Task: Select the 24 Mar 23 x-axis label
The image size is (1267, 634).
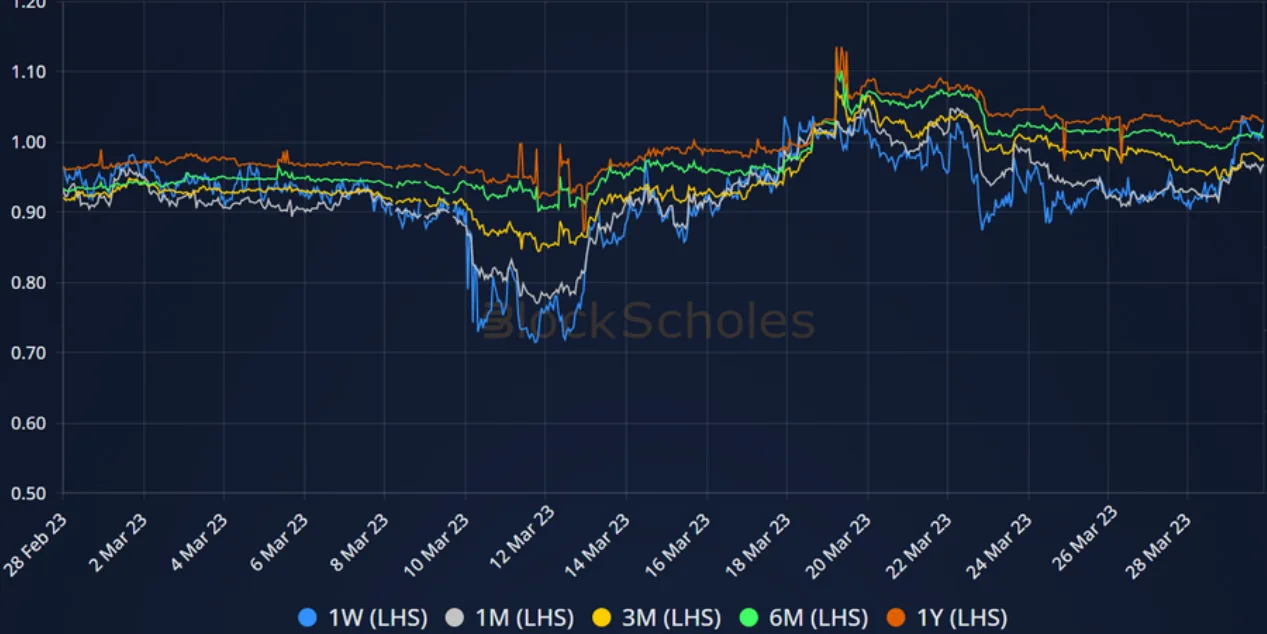Action: [x=999, y=544]
